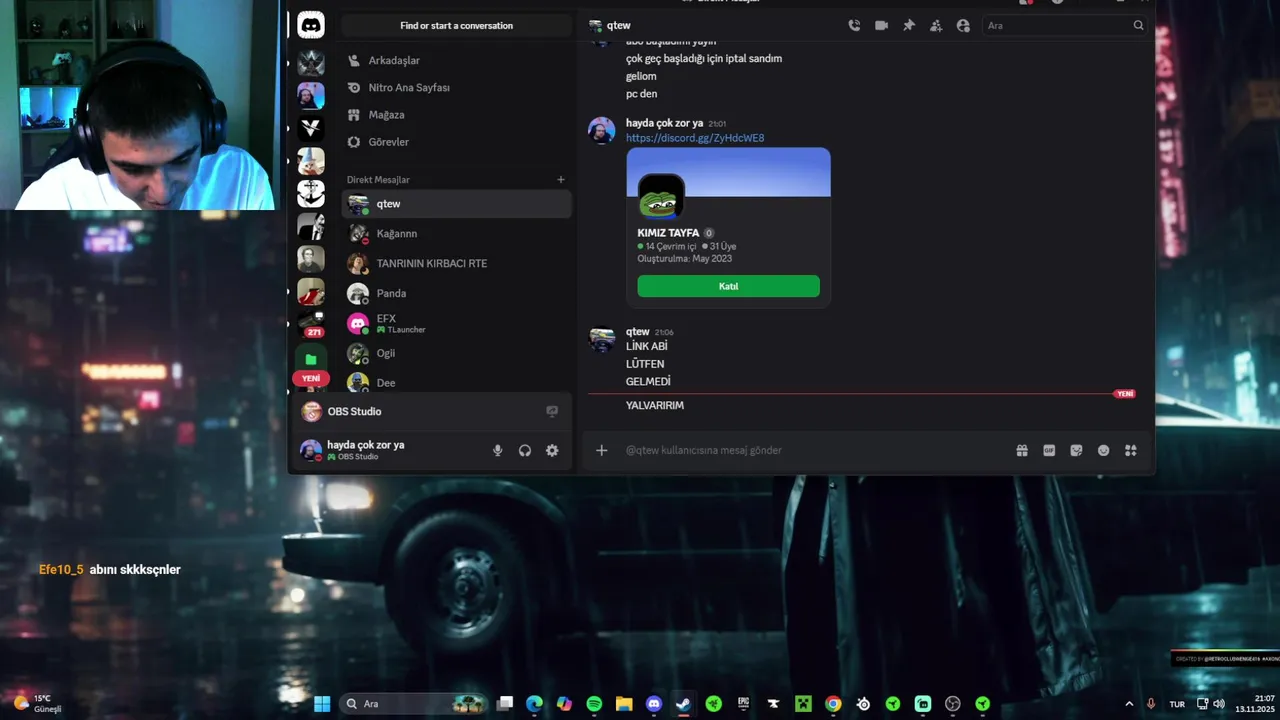
Task: Open the Dee direct message
Action: pos(457,383)
